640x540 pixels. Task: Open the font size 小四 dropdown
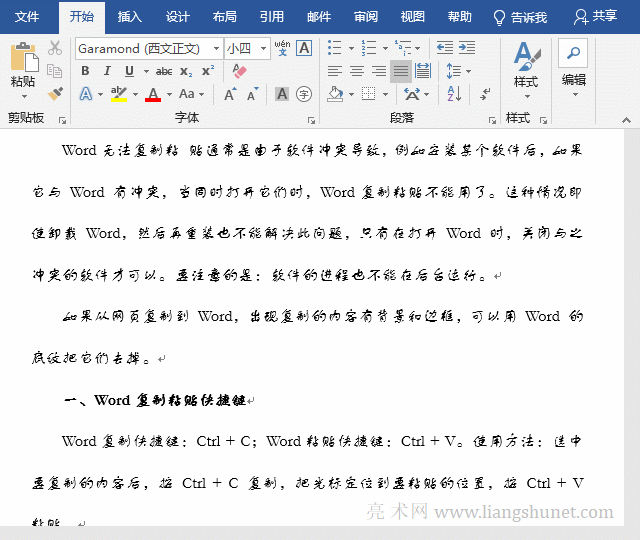coord(264,48)
